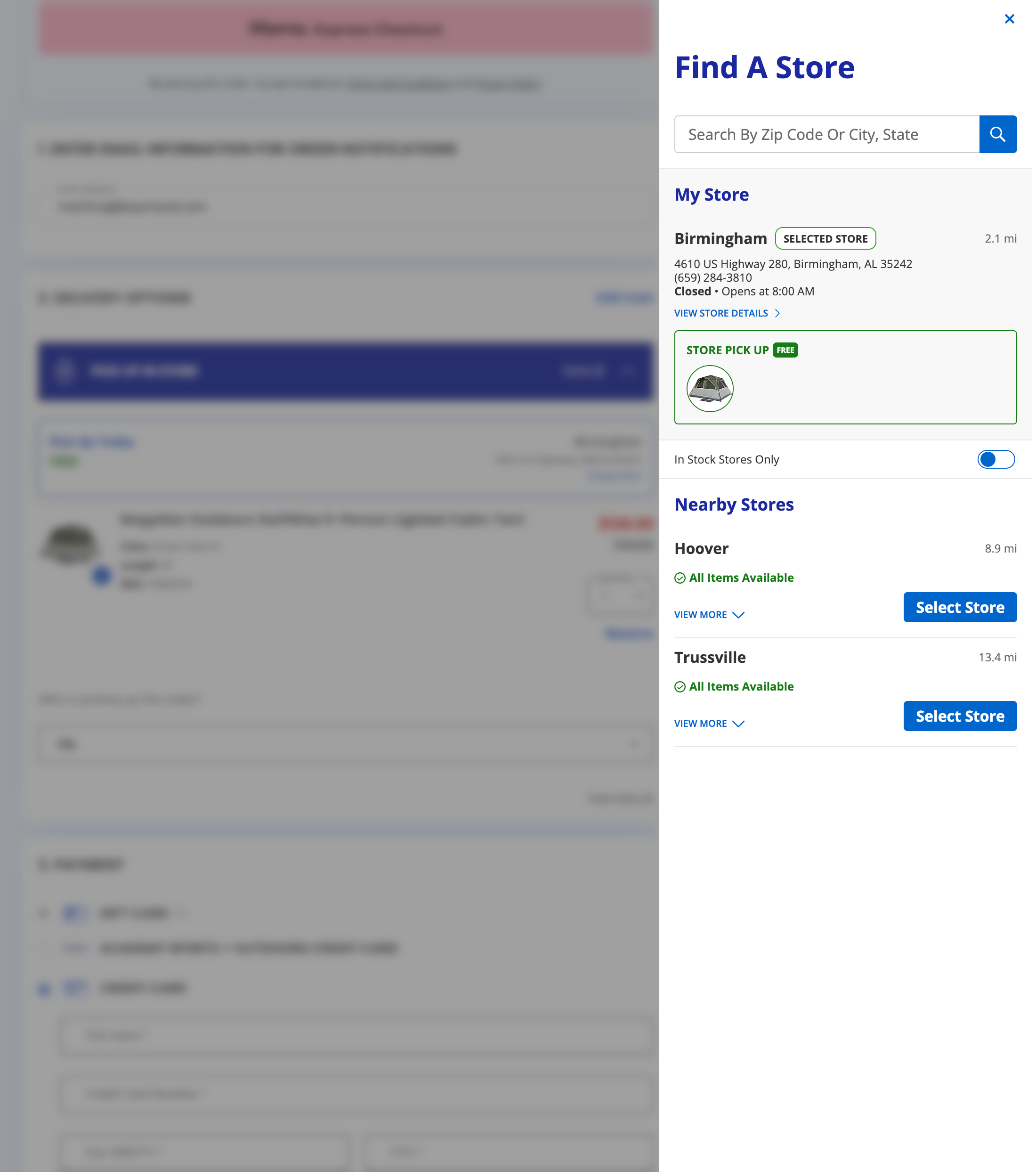This screenshot has height=1172, width=1036.
Task: Click the Selected Store badge
Action: pos(825,238)
